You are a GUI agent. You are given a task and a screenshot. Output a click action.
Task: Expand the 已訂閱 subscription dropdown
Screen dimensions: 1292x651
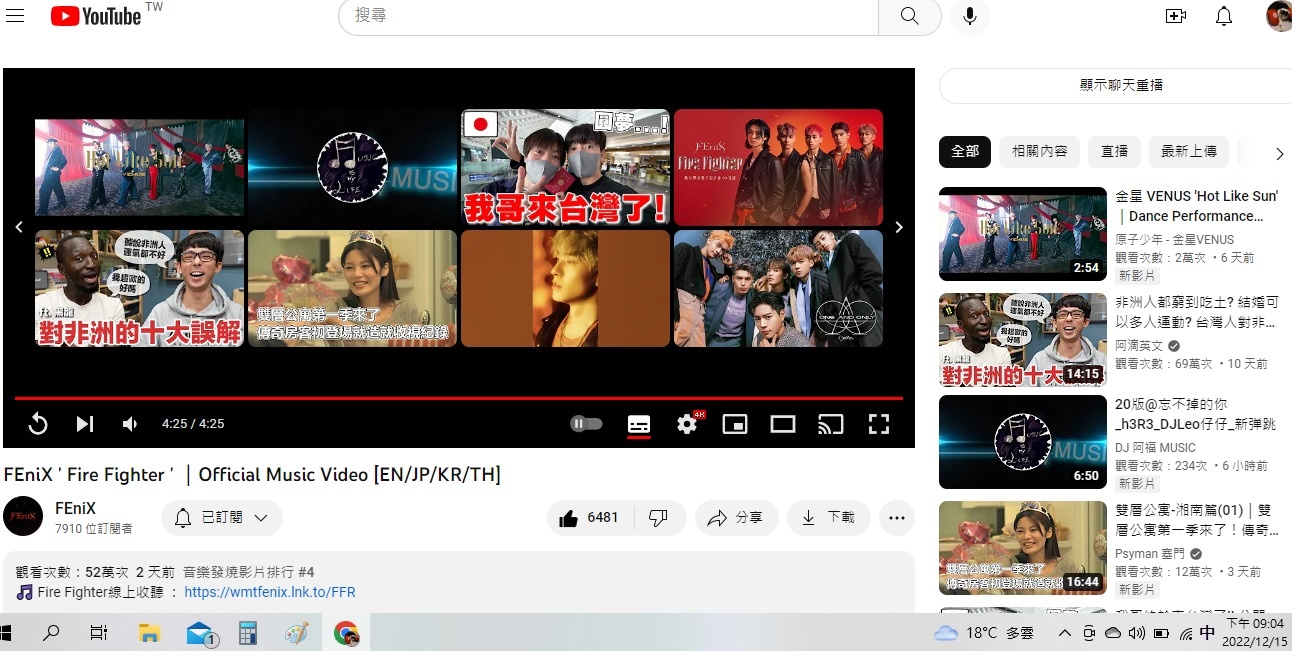tap(221, 518)
